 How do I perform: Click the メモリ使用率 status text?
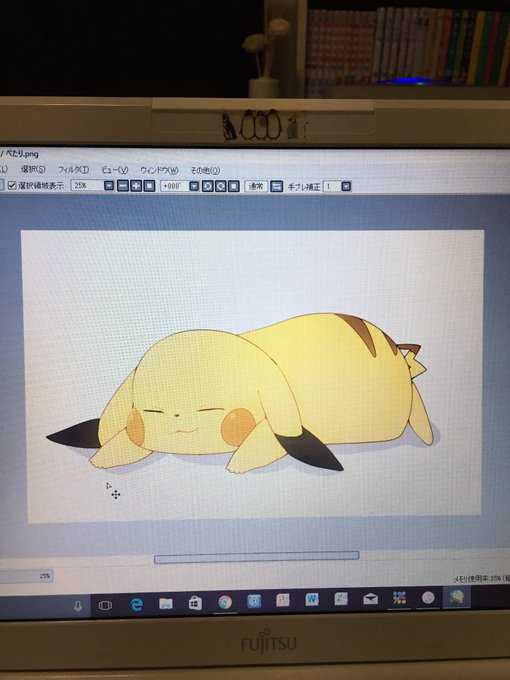tap(481, 579)
